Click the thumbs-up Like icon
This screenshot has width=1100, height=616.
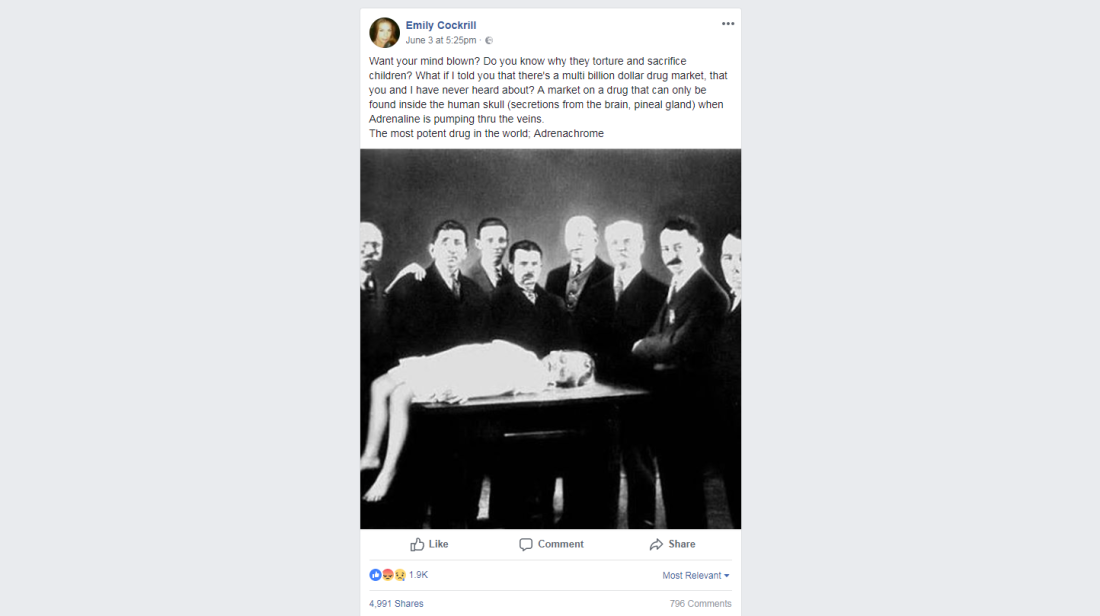tap(417, 544)
